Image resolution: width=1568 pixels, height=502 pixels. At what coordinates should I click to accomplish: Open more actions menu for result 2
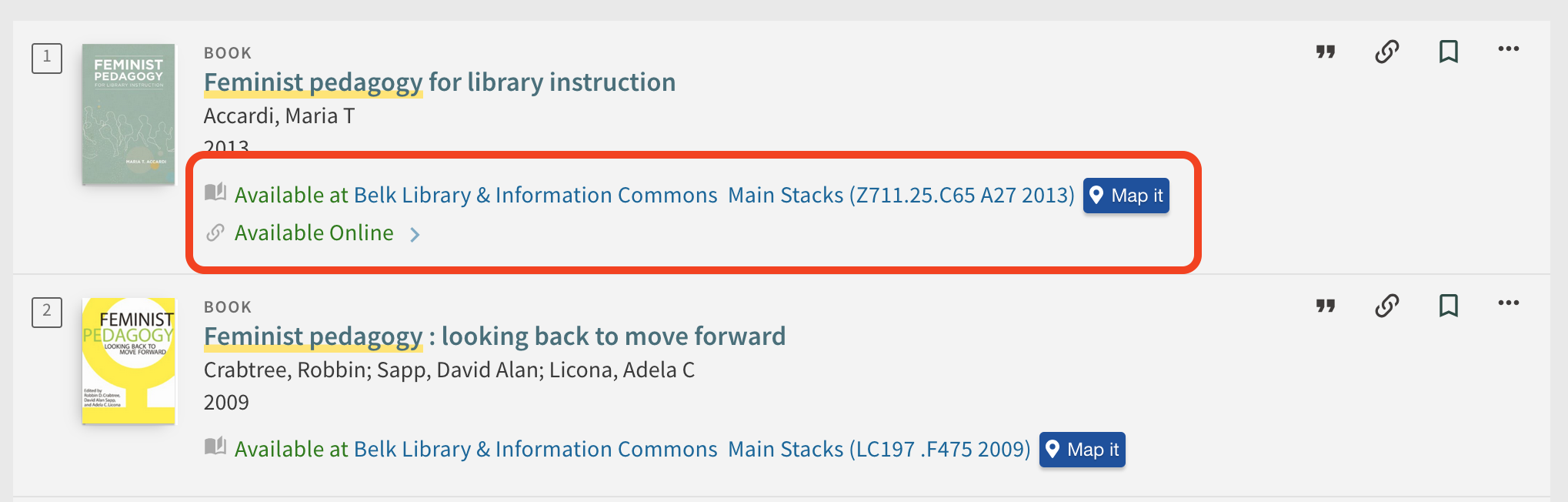pyautogui.click(x=1508, y=303)
